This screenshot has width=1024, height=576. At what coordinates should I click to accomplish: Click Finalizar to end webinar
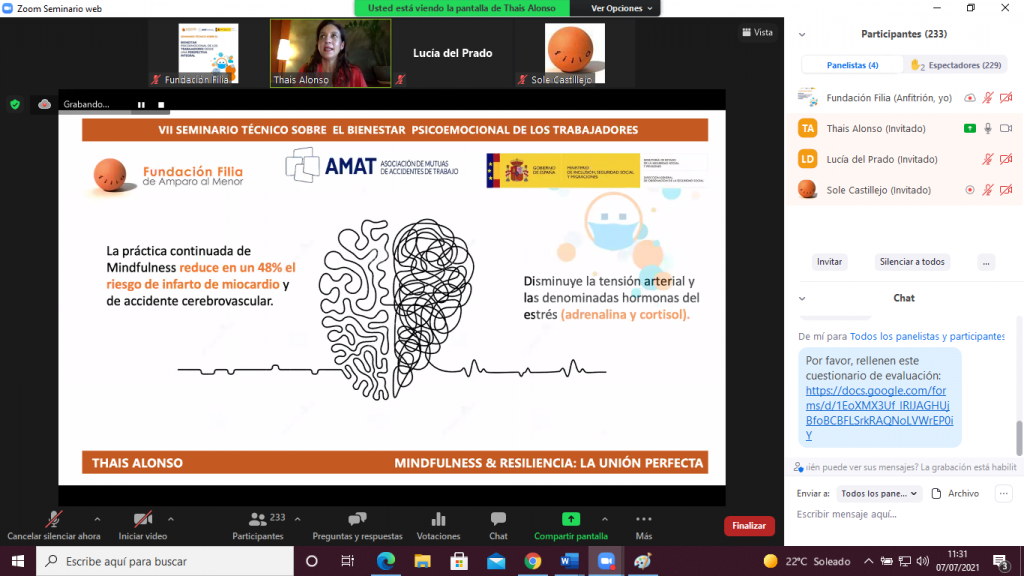749,526
